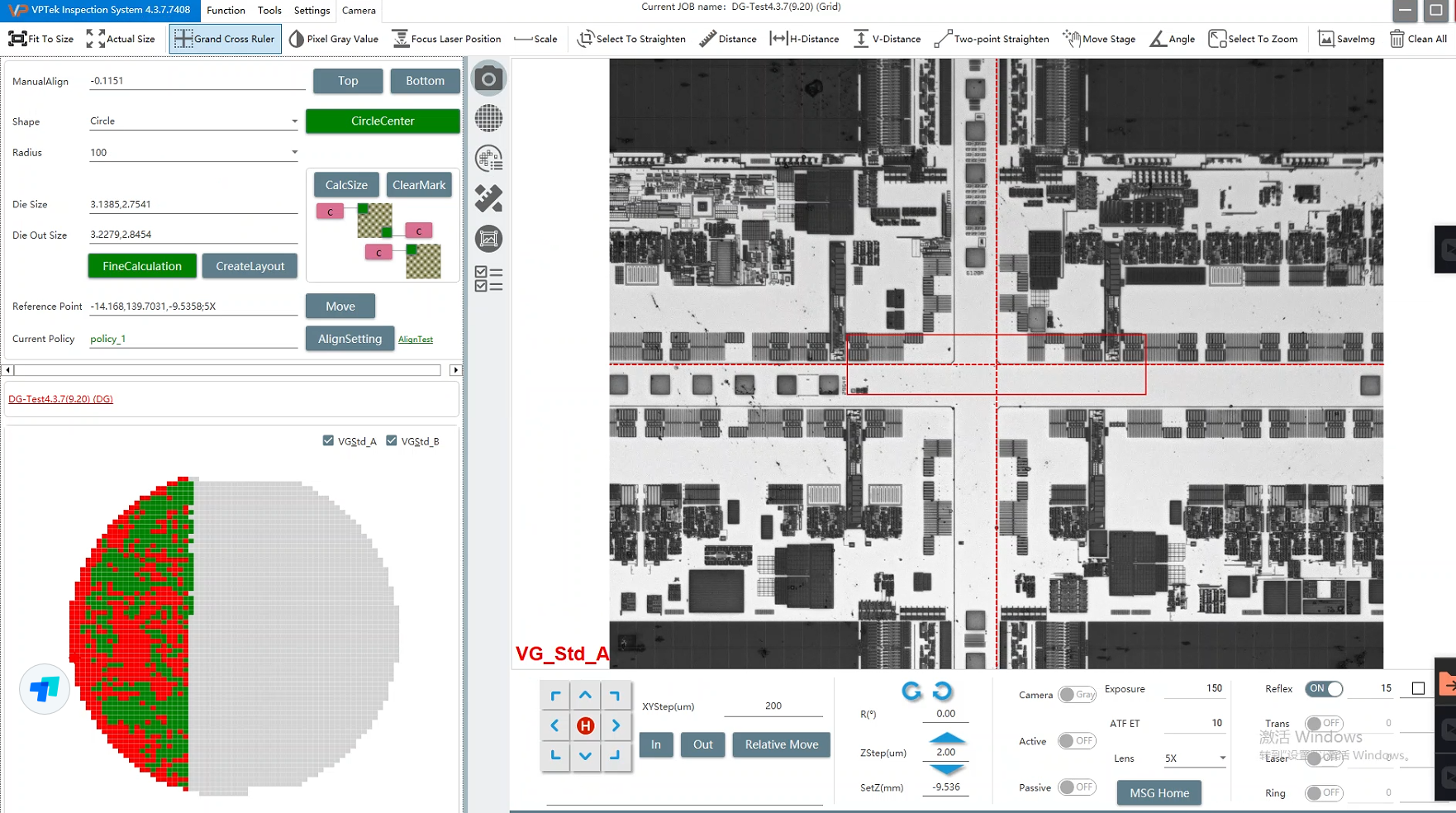Screen dimensions: 1456x813
Task: Activate the Angle measurement tool
Action: 1172,39
